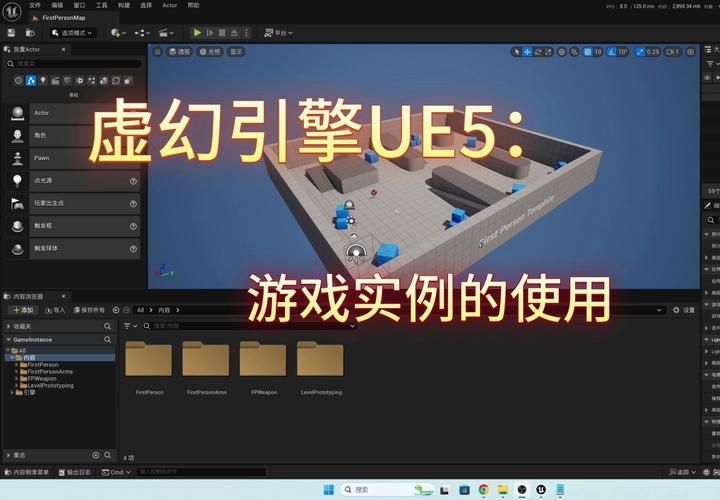Click the eject button in the play controls
The height and width of the screenshot is (500, 720).
click(234, 33)
